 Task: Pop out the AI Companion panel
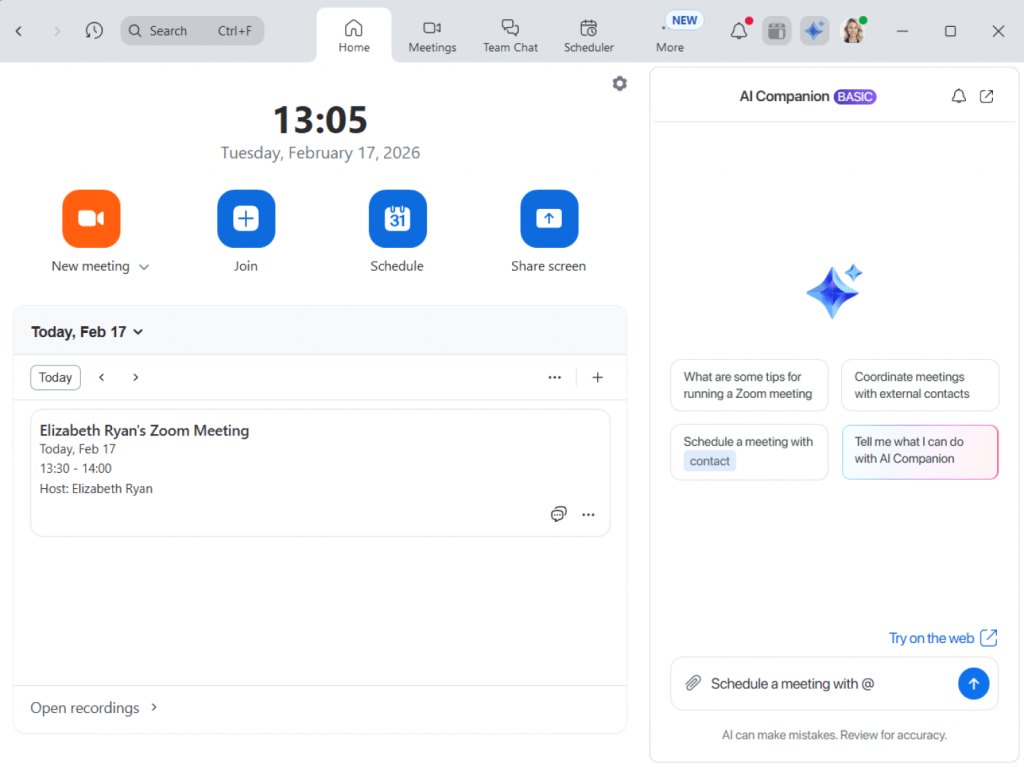[986, 96]
